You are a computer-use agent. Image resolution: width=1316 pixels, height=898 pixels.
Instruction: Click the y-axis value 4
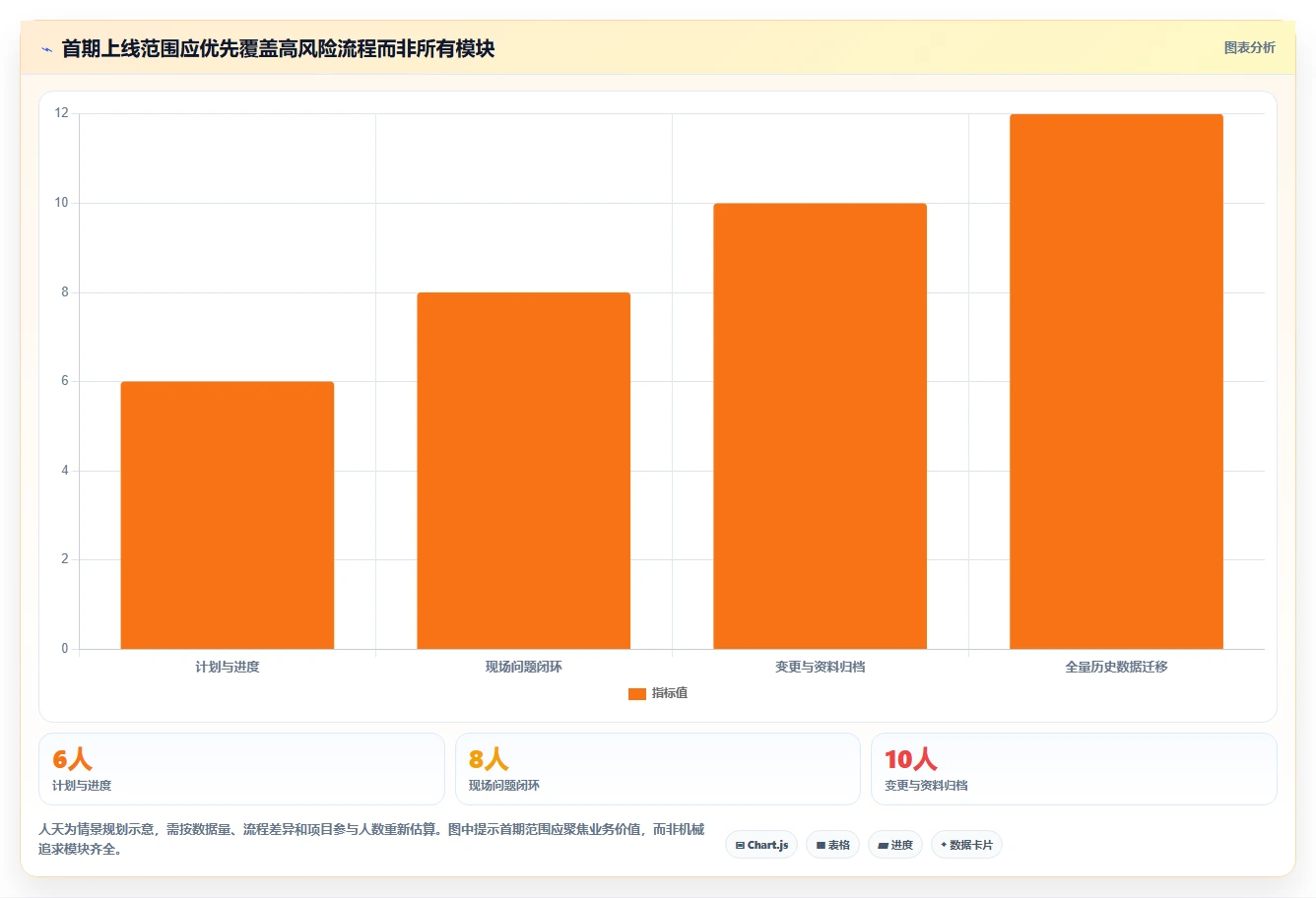pos(65,471)
